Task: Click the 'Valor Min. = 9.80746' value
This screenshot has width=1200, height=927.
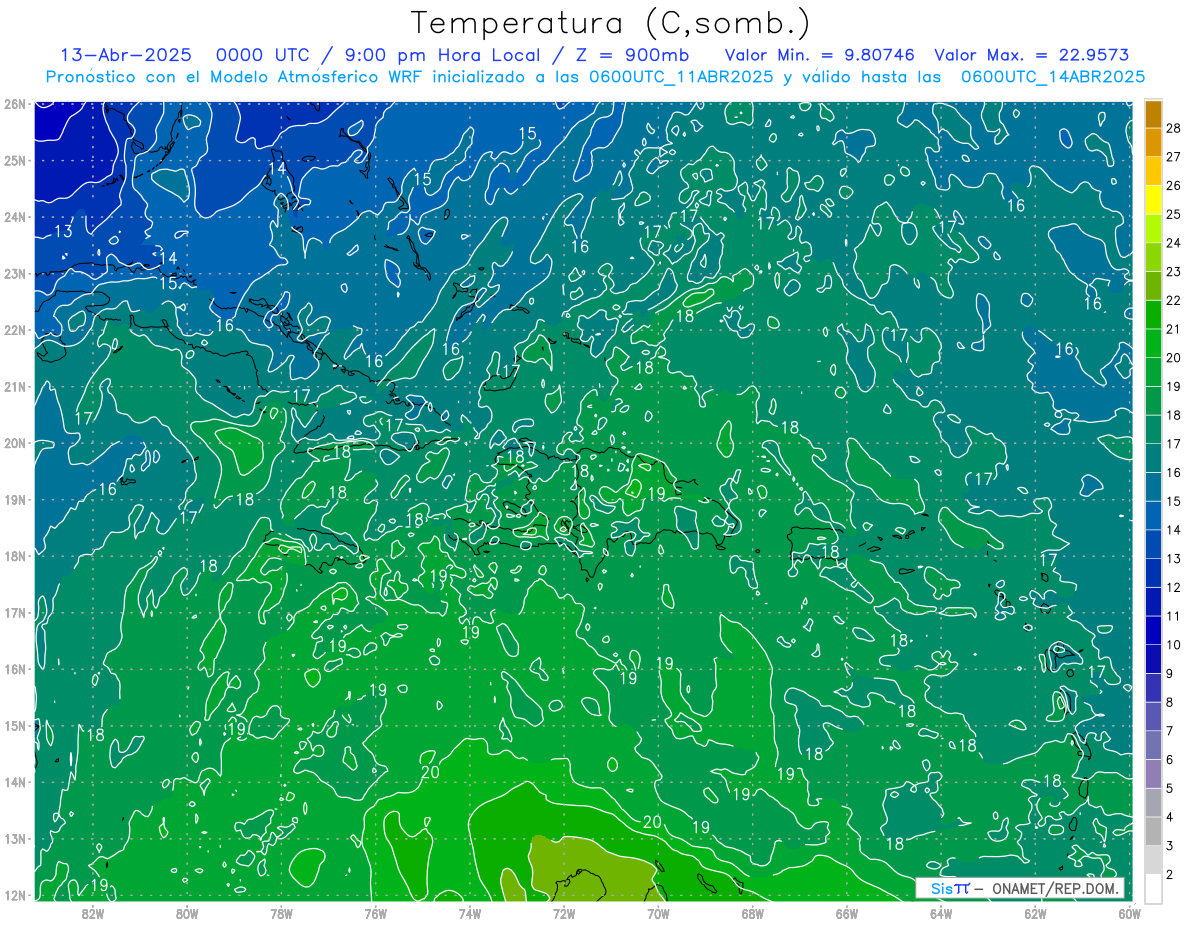Action: [x=819, y=55]
